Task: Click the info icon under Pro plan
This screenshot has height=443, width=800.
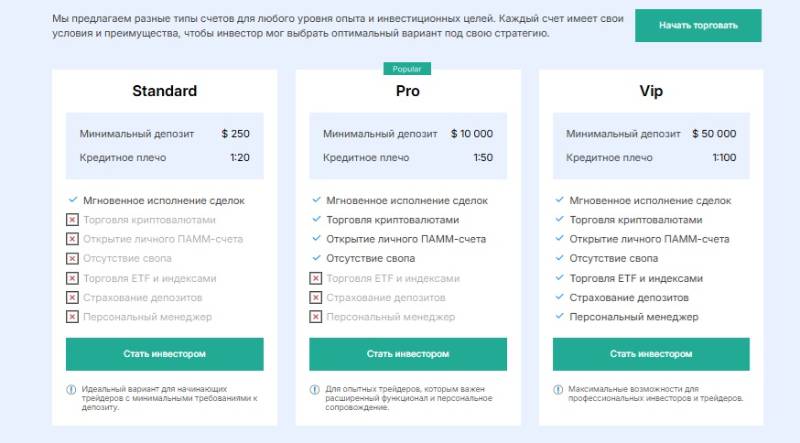Action: (316, 389)
